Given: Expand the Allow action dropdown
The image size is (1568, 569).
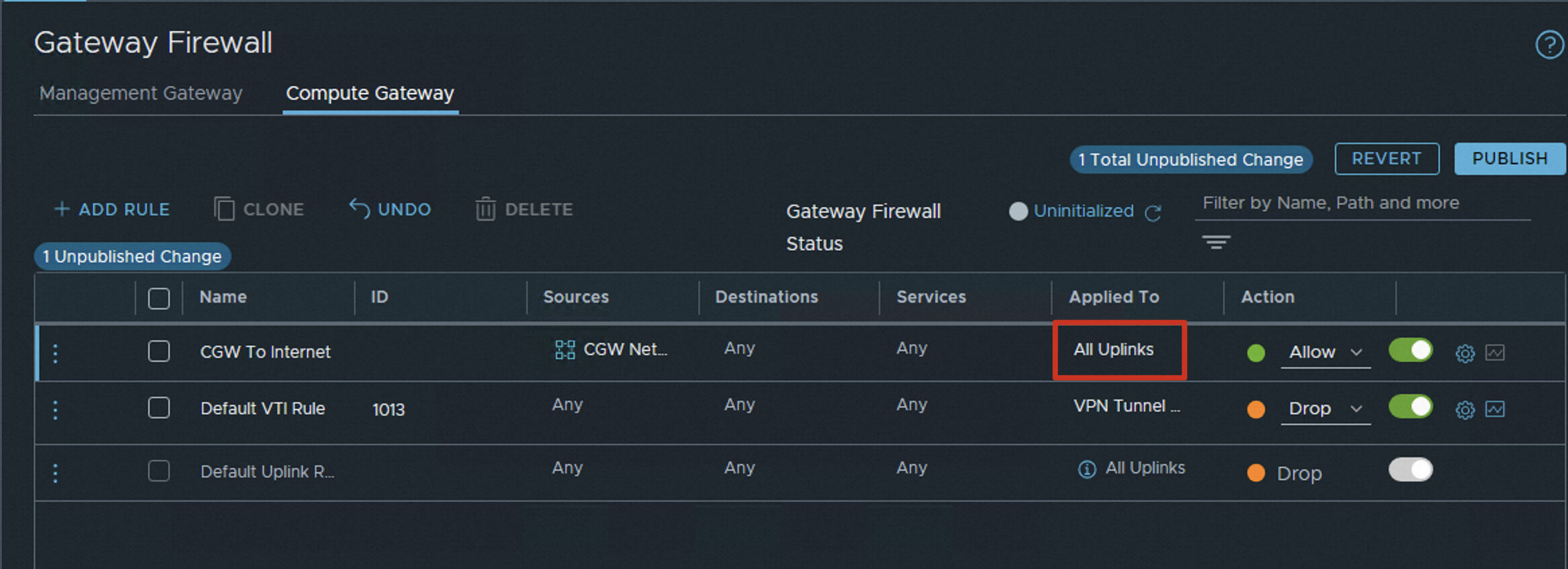Looking at the screenshot, I should click(x=1325, y=352).
